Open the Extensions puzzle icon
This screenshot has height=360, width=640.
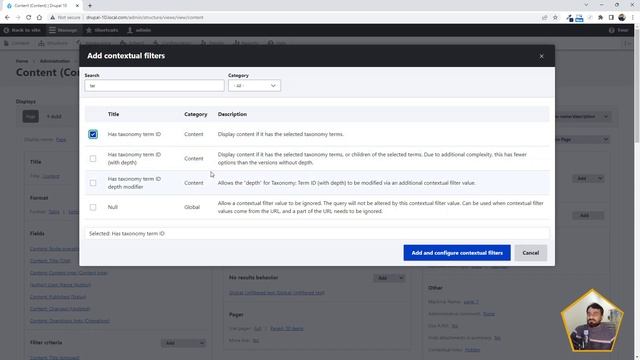coord(600,18)
